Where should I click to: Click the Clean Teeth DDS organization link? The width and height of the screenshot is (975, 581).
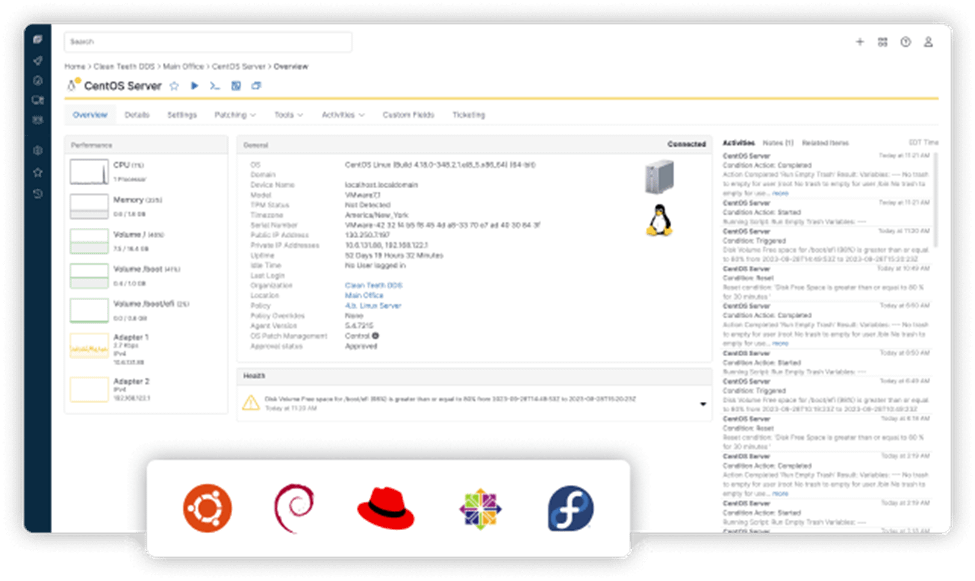pyautogui.click(x=374, y=286)
